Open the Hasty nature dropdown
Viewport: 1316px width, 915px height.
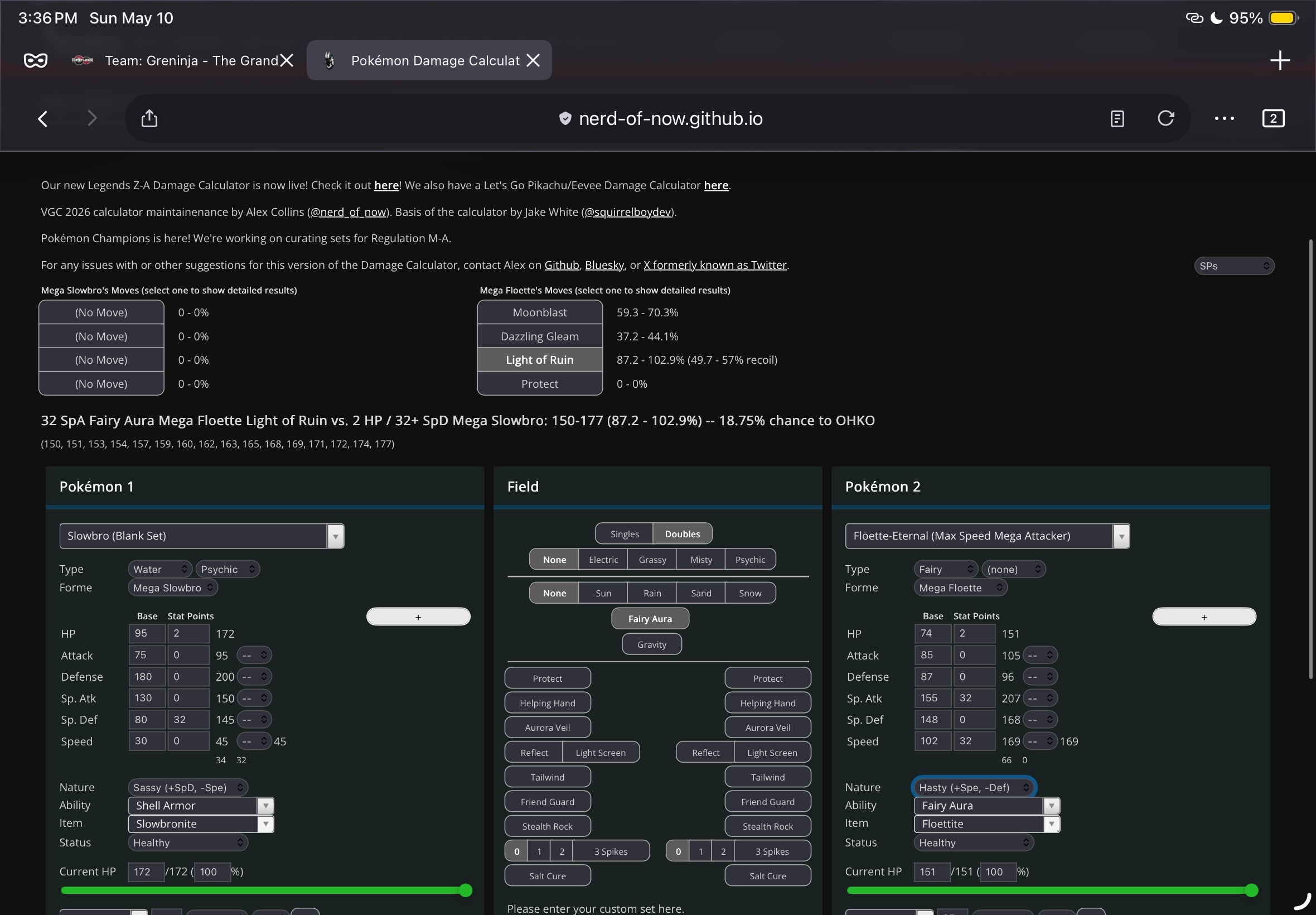(x=974, y=788)
